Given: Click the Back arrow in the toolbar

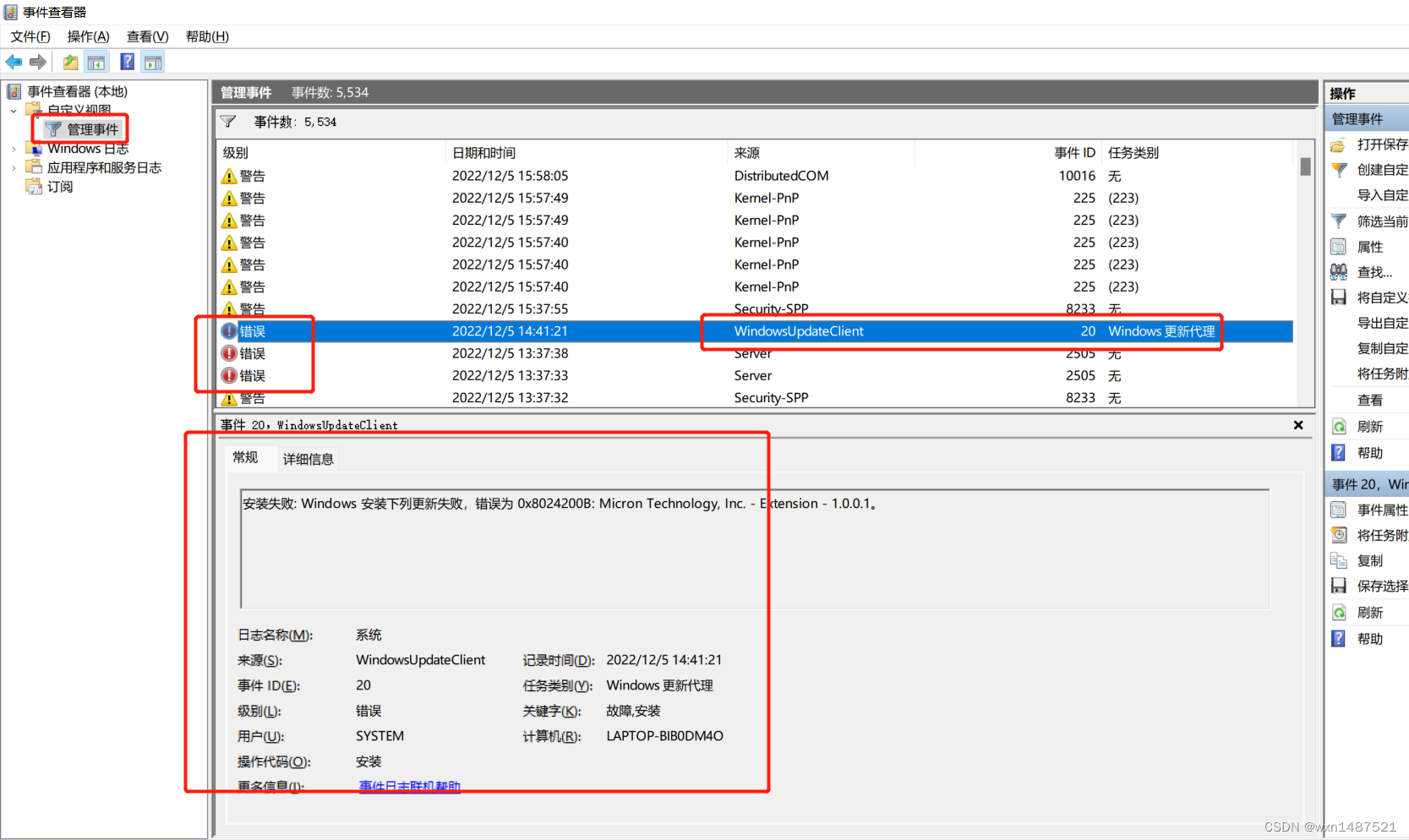Looking at the screenshot, I should 14,62.
